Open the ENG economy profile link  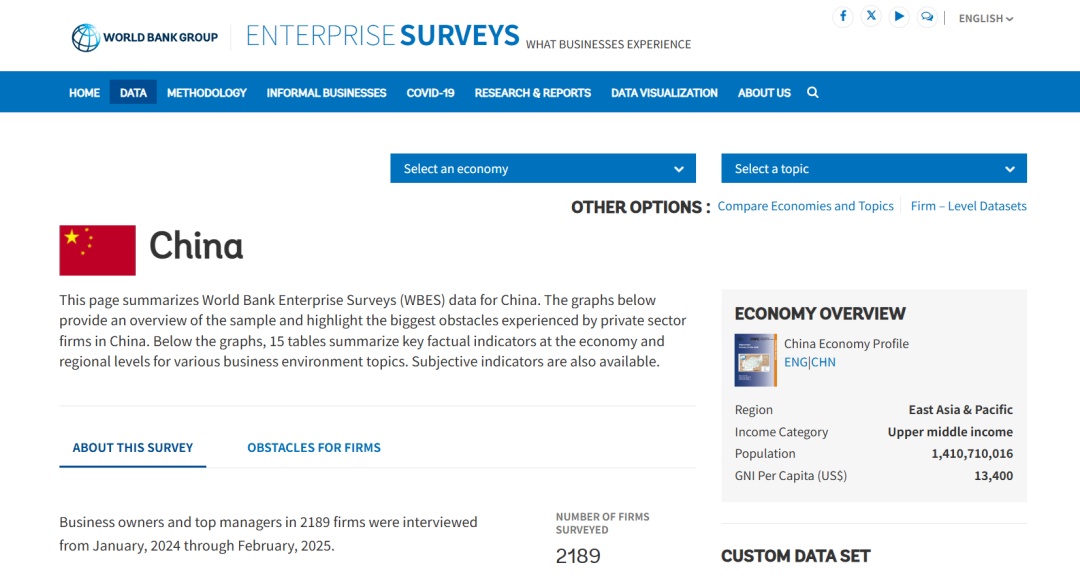pos(795,362)
